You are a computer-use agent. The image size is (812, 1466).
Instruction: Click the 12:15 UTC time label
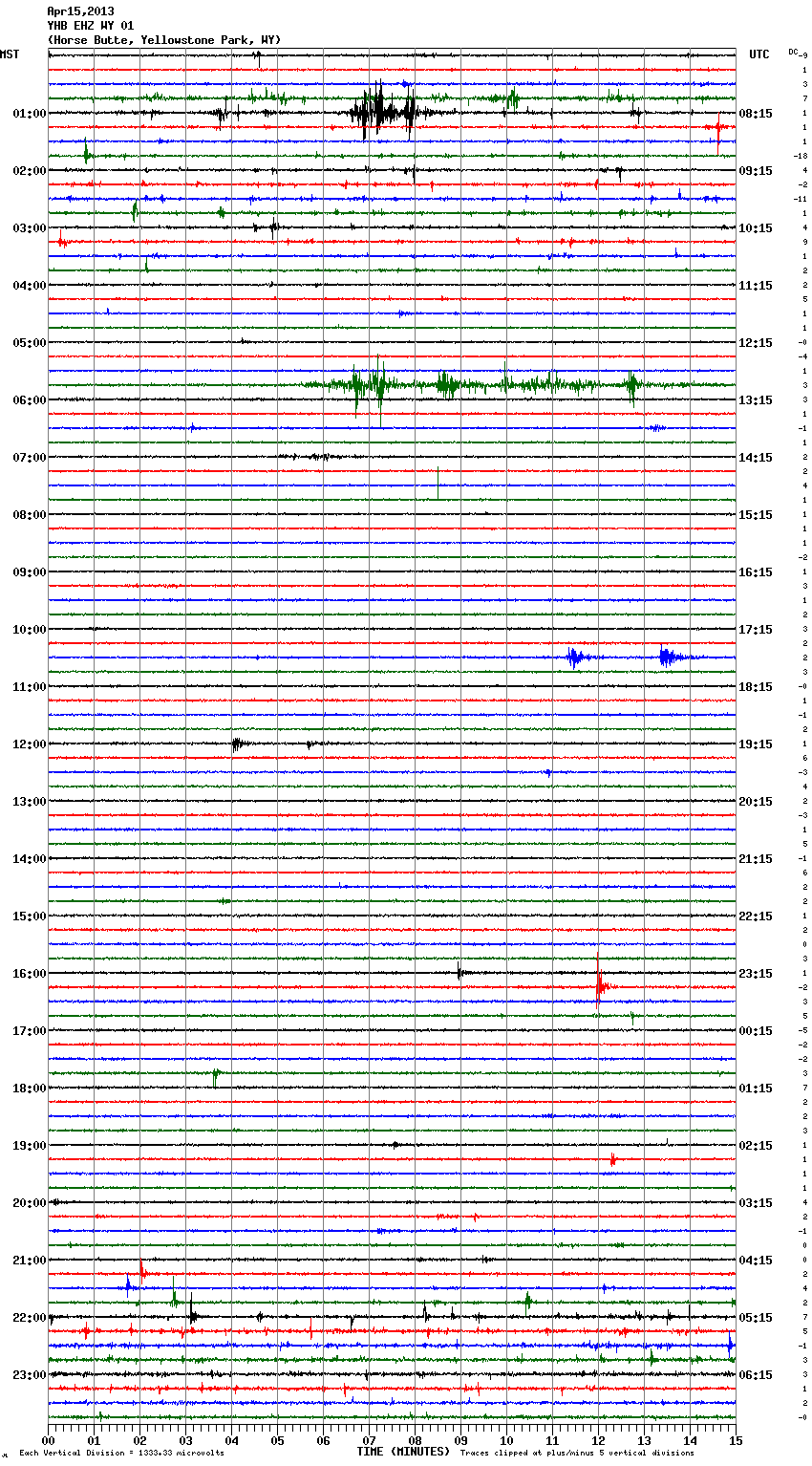[756, 343]
